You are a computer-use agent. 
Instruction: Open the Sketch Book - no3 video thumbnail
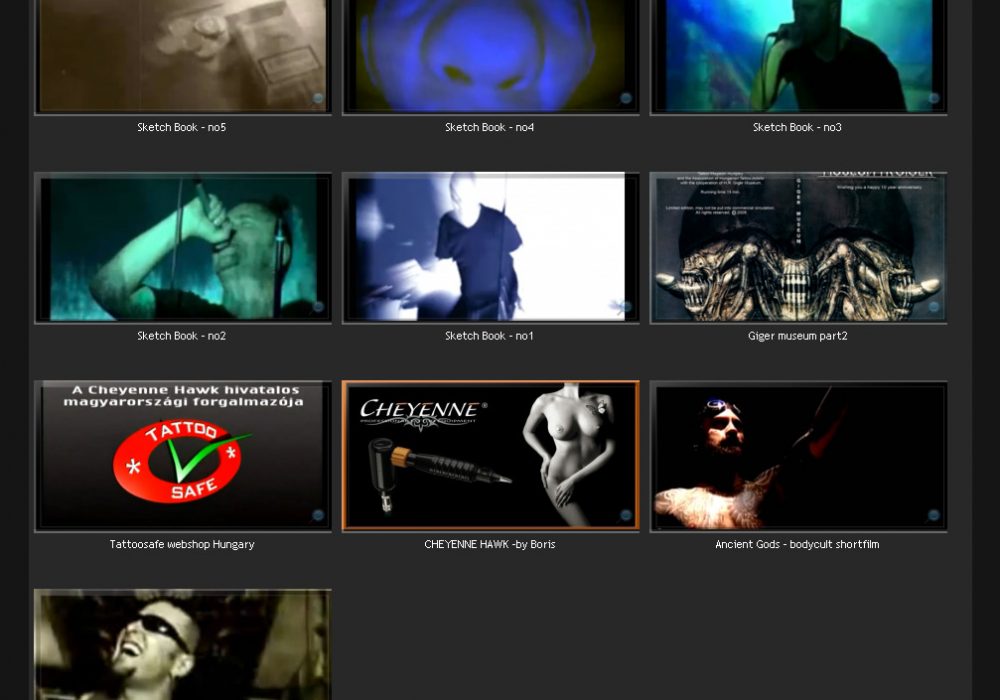[x=798, y=57]
